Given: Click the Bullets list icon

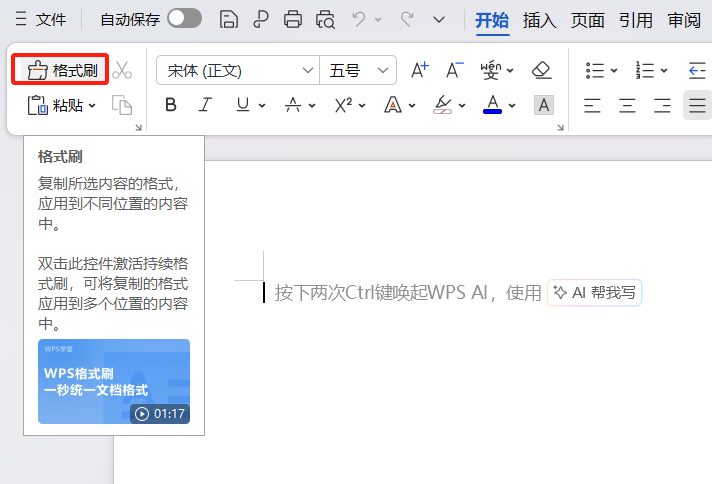Looking at the screenshot, I should 595,70.
